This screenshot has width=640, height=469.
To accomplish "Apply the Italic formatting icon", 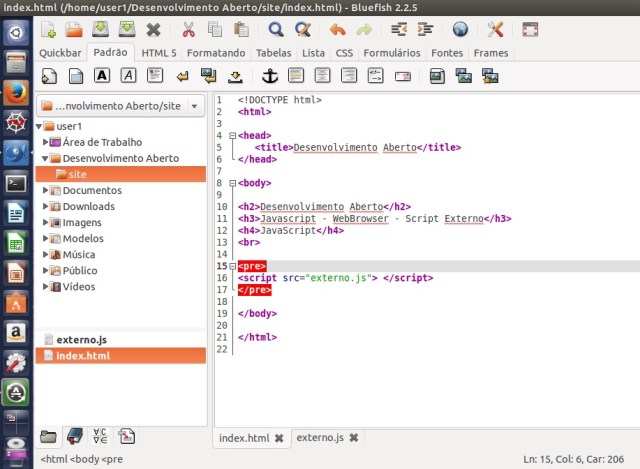I will tap(128, 75).
